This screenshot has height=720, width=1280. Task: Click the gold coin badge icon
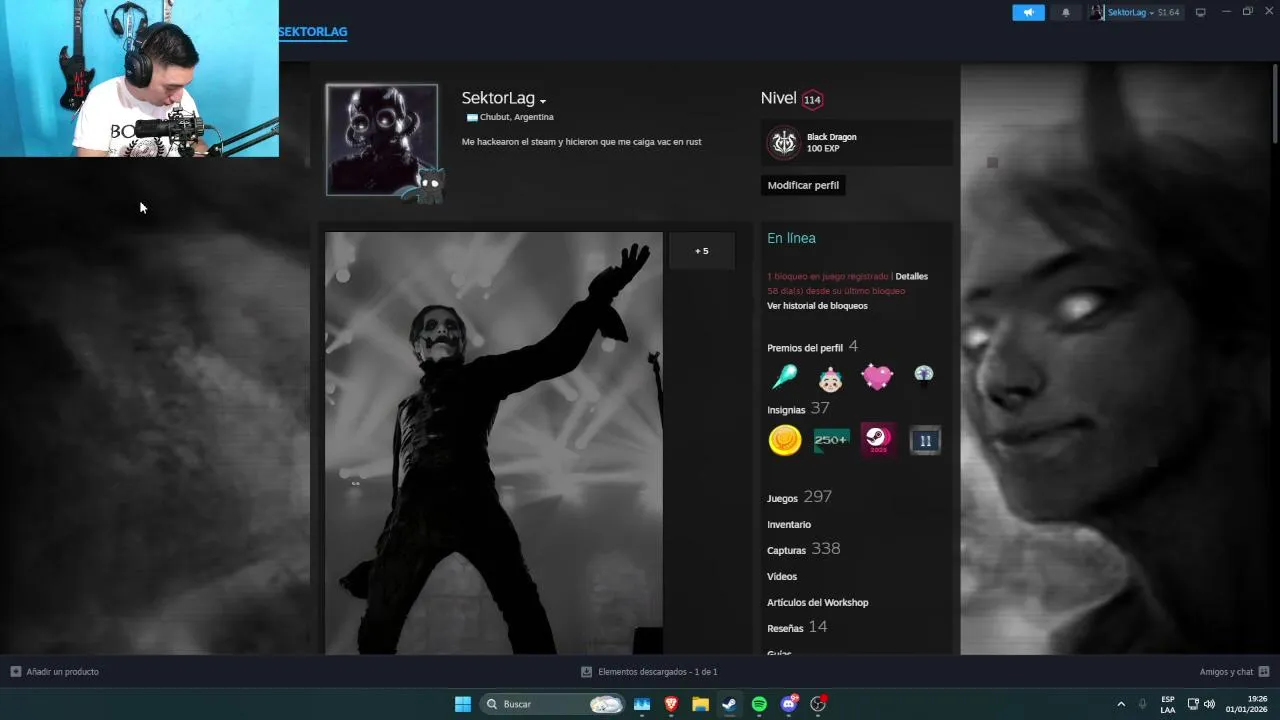(785, 440)
